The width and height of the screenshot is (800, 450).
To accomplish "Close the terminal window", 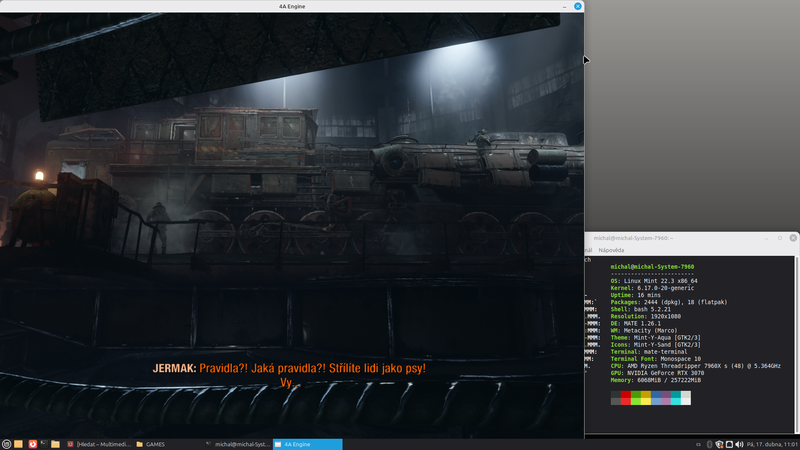I will point(793,238).
